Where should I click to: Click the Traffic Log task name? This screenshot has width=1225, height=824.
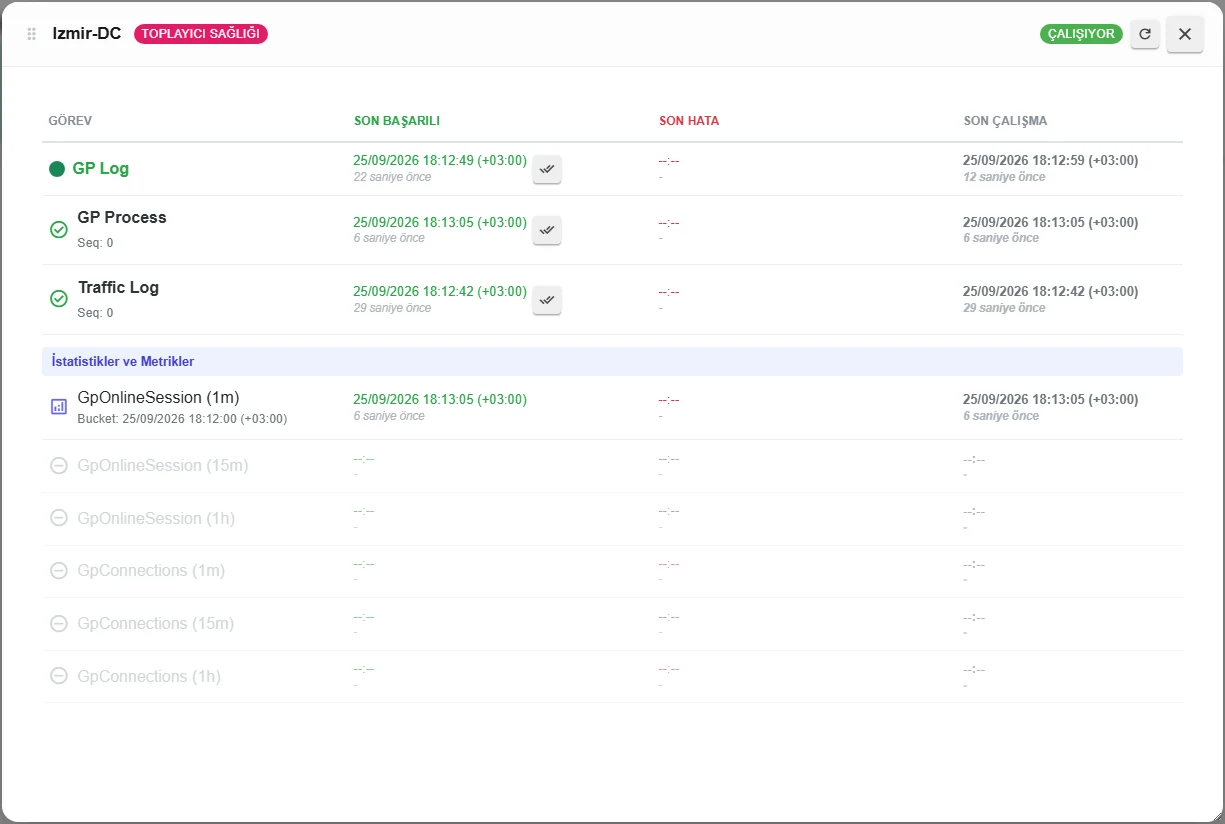118,287
